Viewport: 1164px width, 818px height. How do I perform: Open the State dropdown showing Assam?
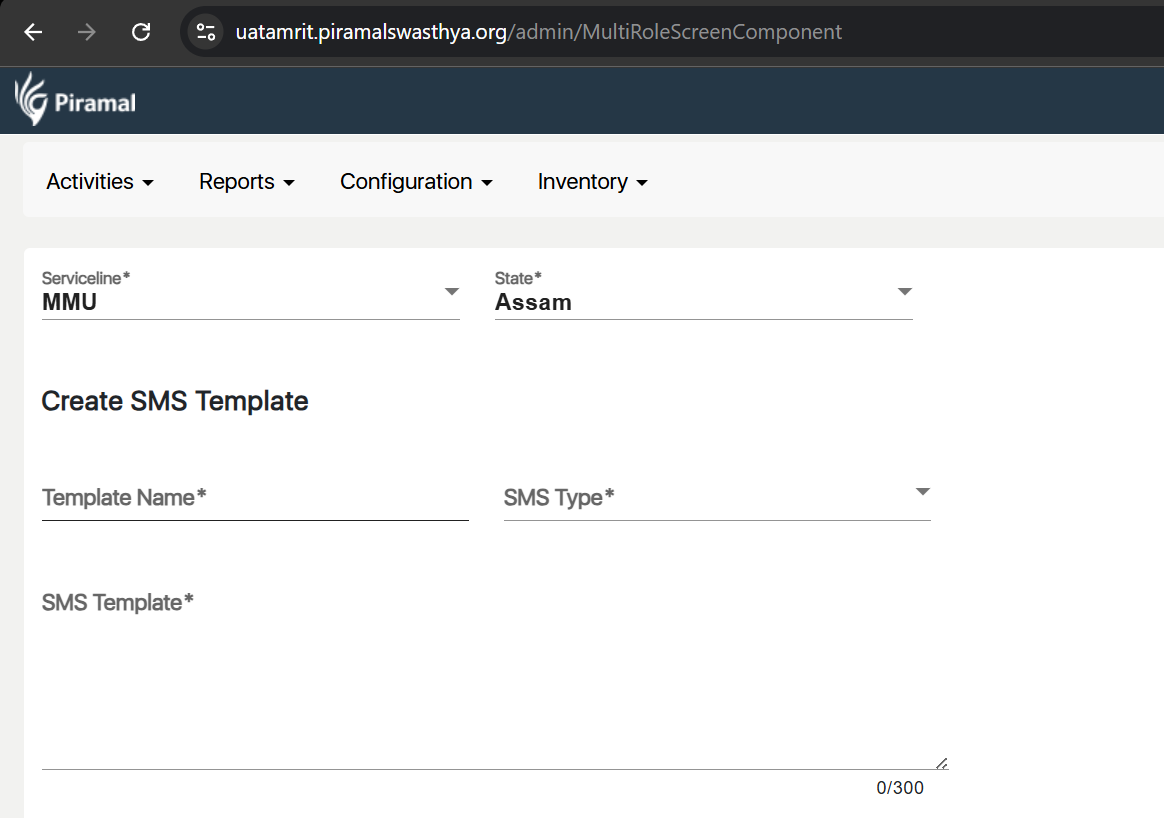click(703, 302)
